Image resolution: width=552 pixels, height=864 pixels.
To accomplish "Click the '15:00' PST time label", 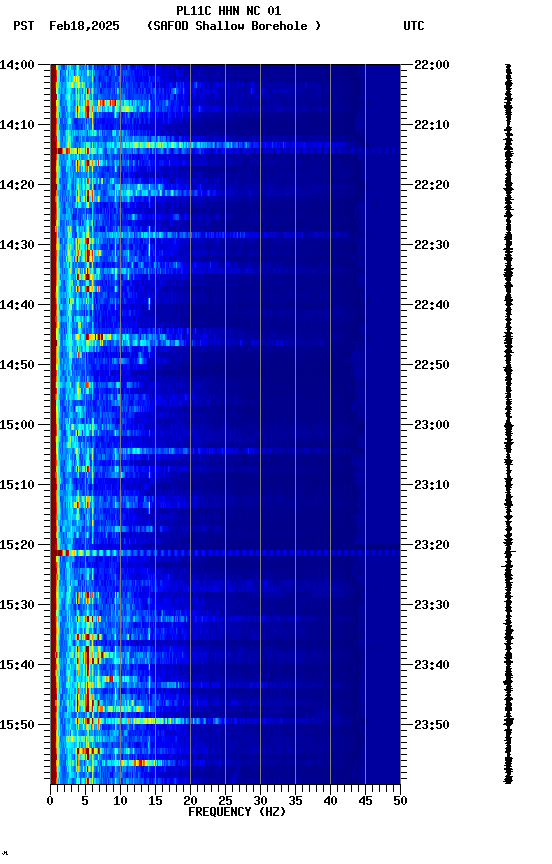I will (x=17, y=425).
